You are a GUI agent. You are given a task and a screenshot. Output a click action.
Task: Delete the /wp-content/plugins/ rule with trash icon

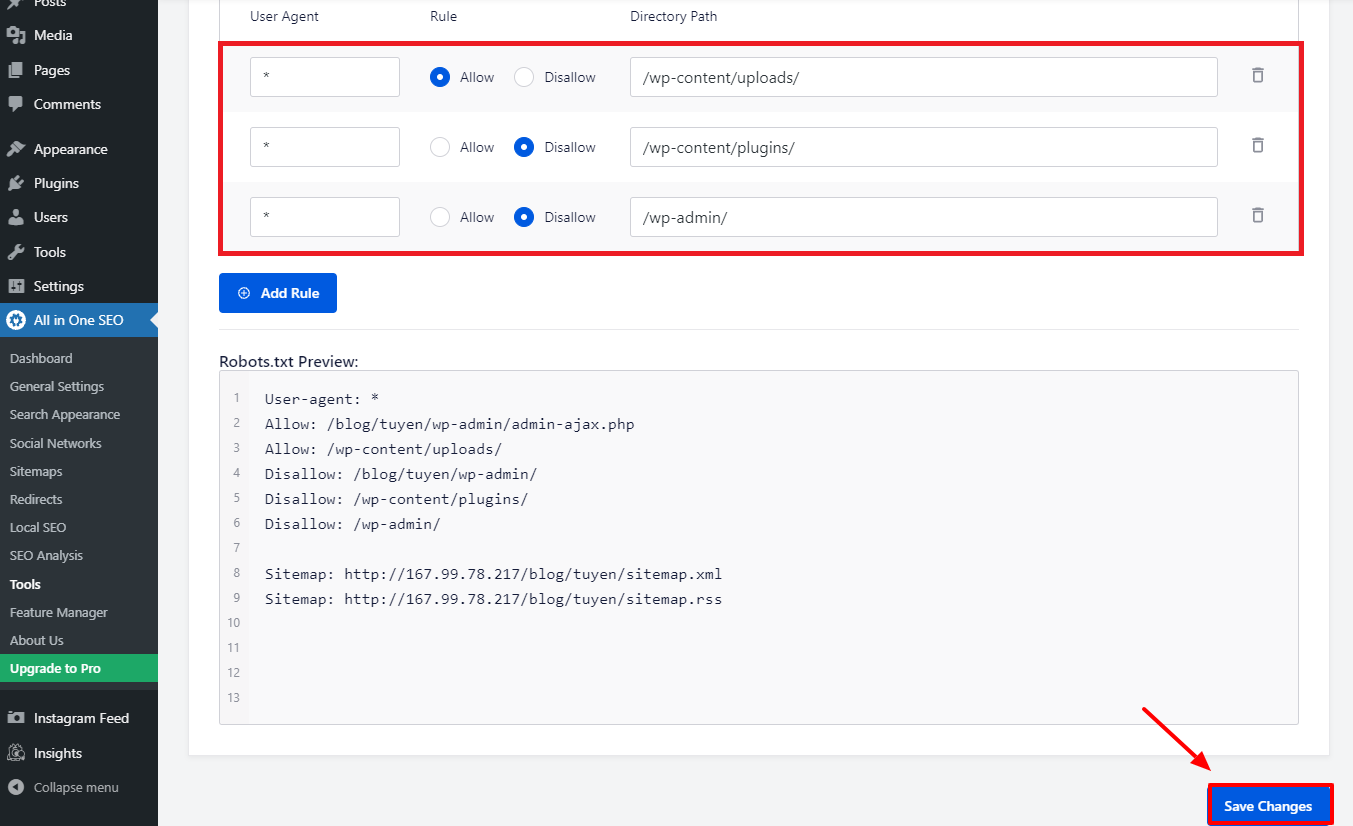point(1258,145)
